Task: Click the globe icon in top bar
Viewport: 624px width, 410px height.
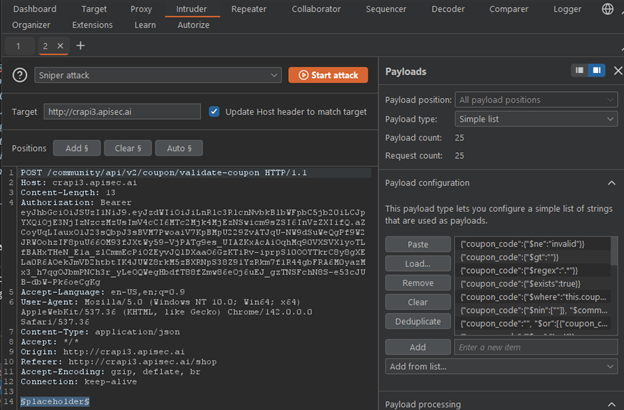Action: click(607, 9)
